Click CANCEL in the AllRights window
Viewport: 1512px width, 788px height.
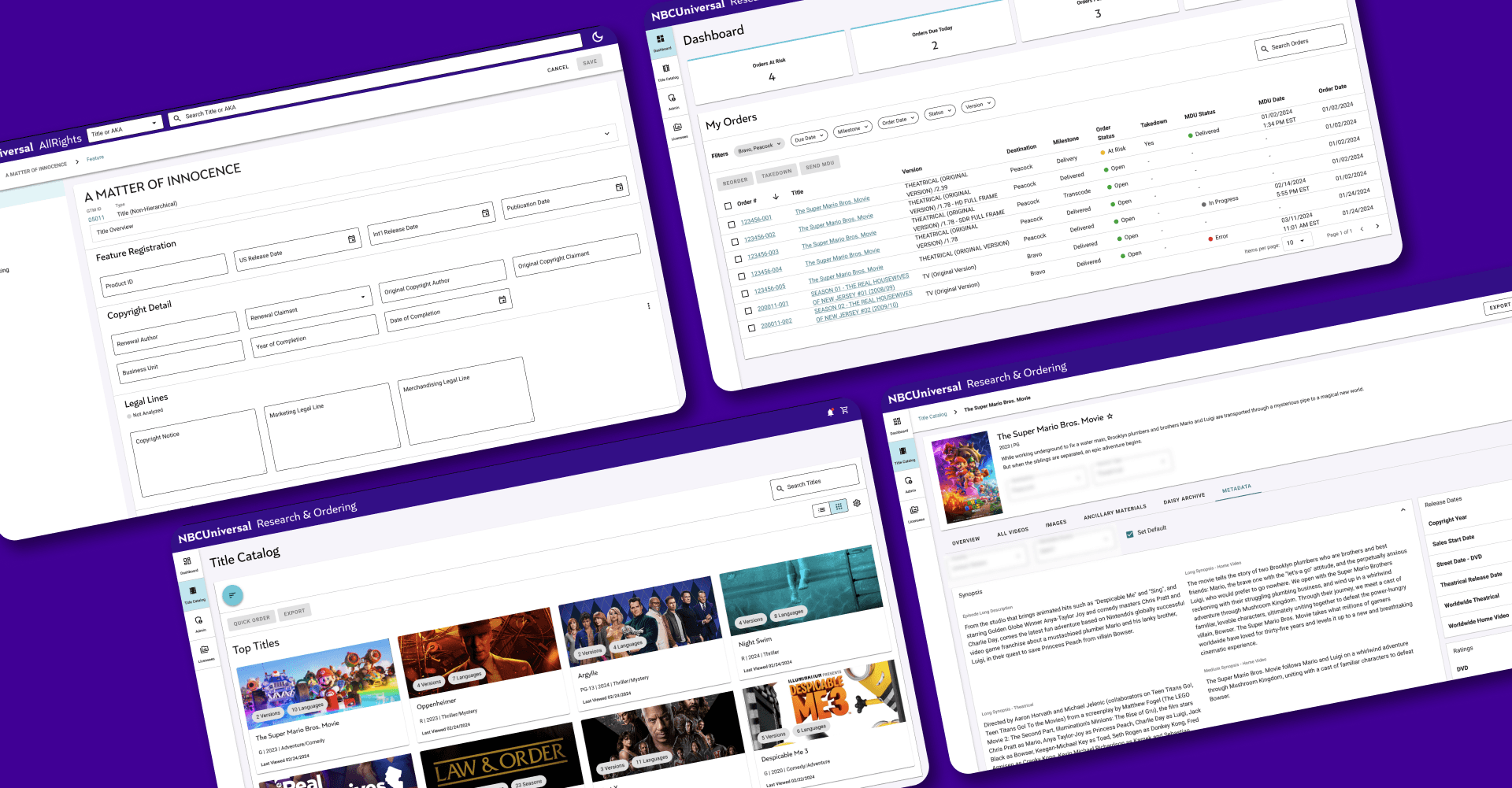[558, 68]
